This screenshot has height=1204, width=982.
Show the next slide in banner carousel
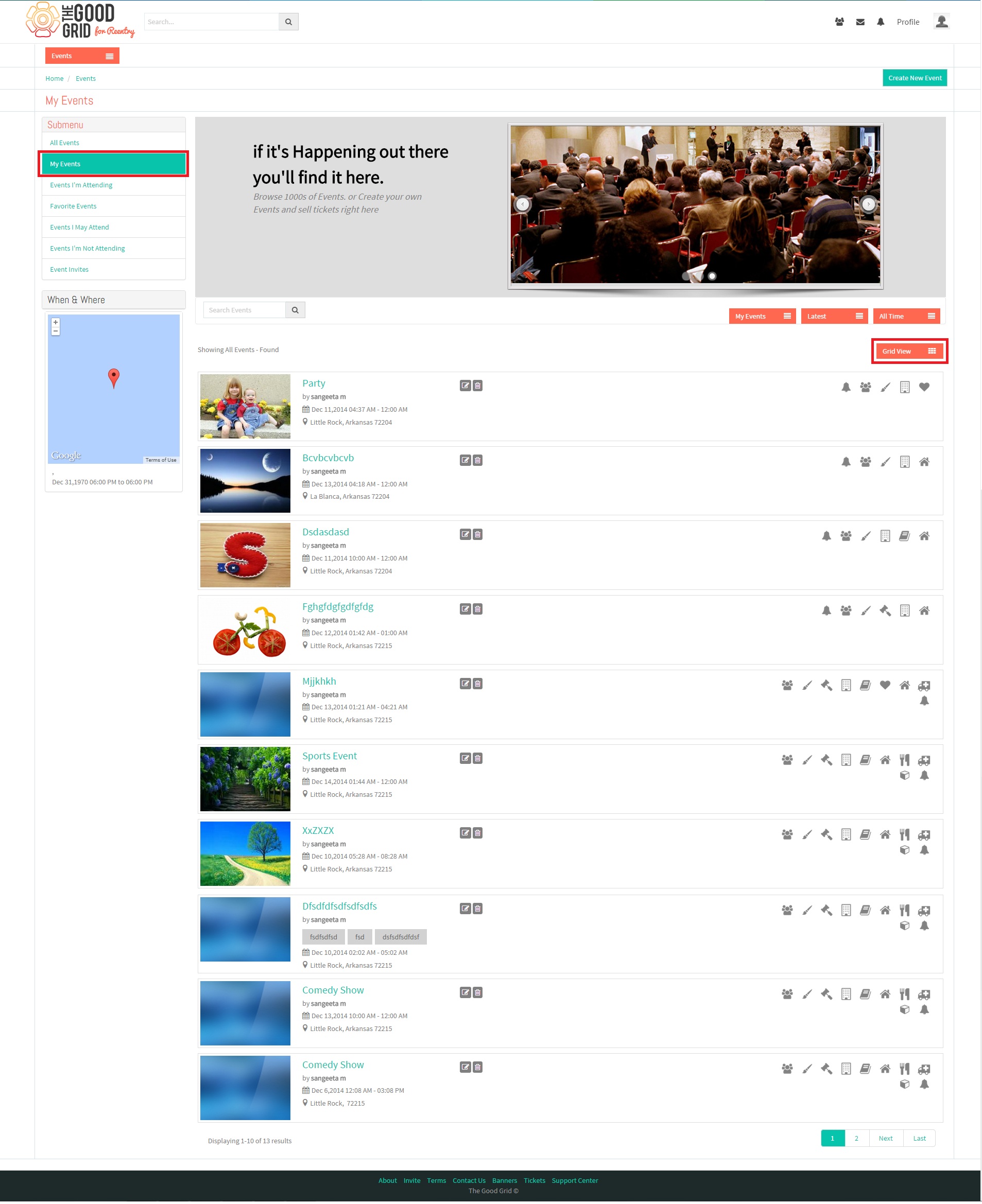(x=868, y=204)
